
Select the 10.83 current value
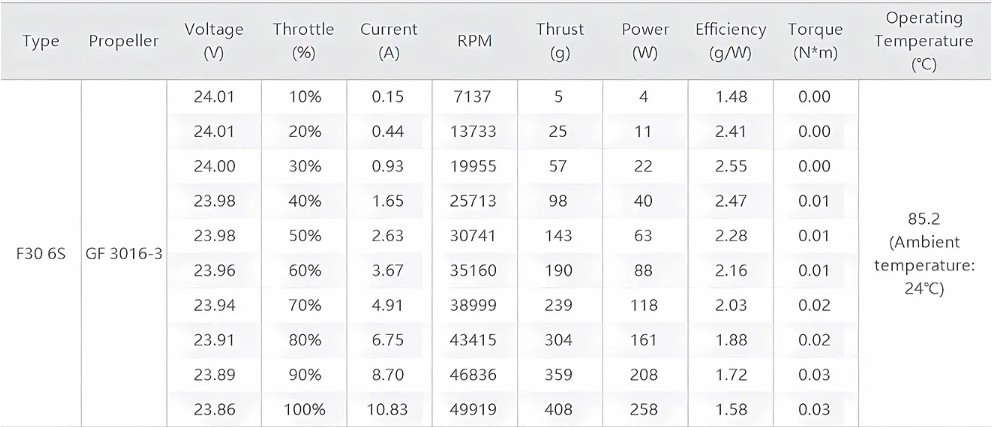pos(389,409)
